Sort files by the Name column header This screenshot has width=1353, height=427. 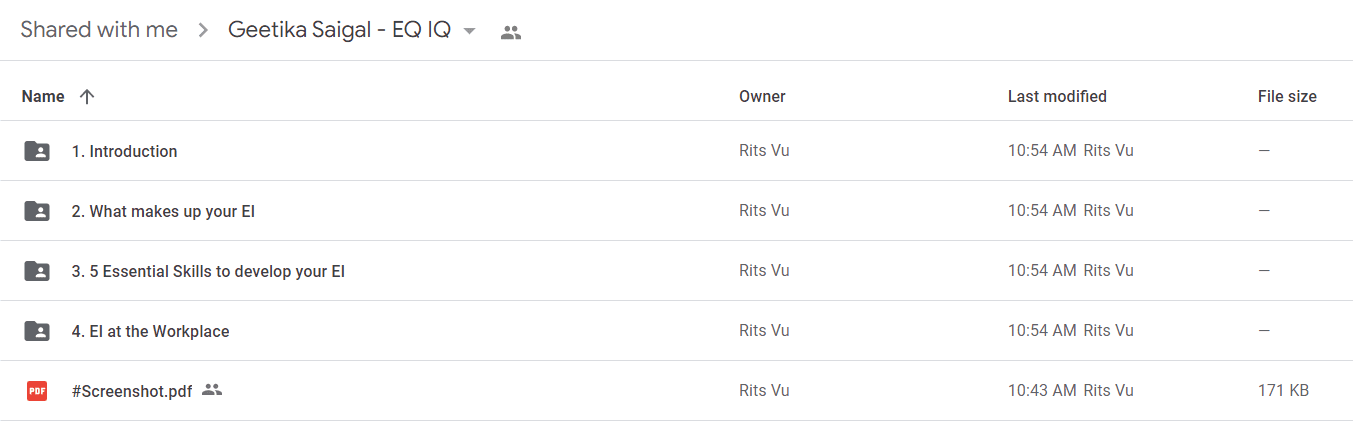(x=43, y=97)
